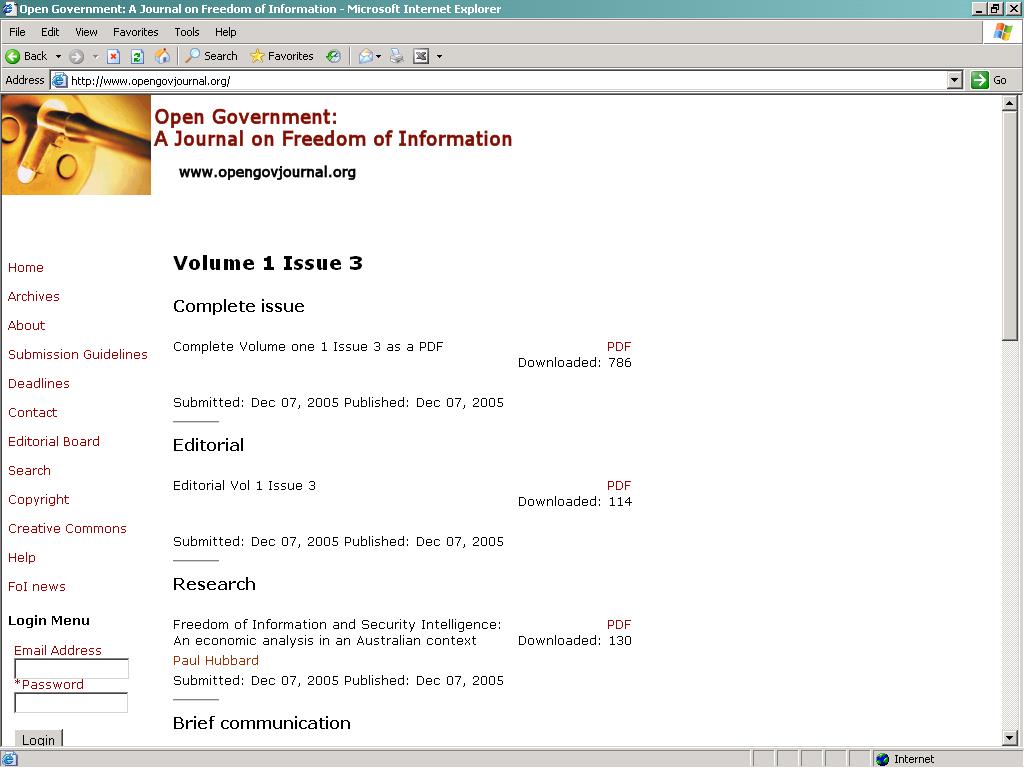Click the "Complete Volume one 1 Issue 3 as a PDF" text

(x=308, y=347)
